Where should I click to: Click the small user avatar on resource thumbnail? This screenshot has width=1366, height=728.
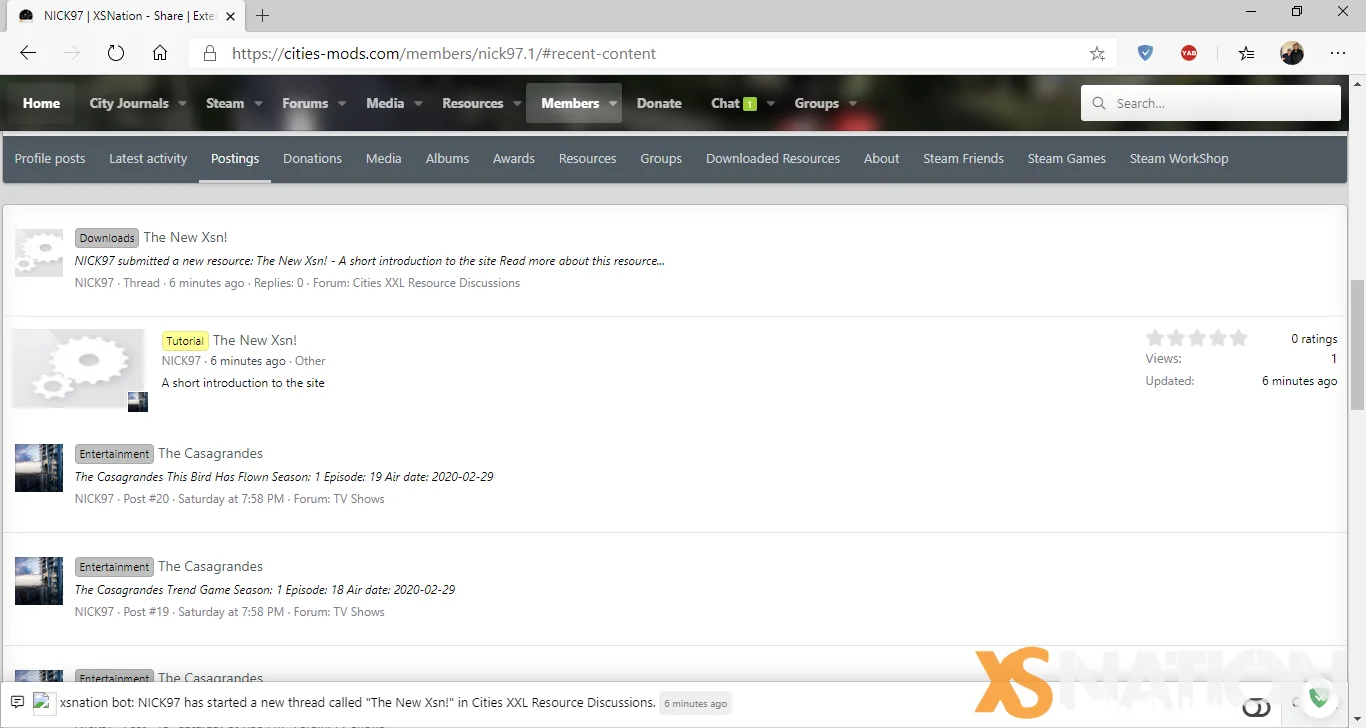[x=138, y=402]
